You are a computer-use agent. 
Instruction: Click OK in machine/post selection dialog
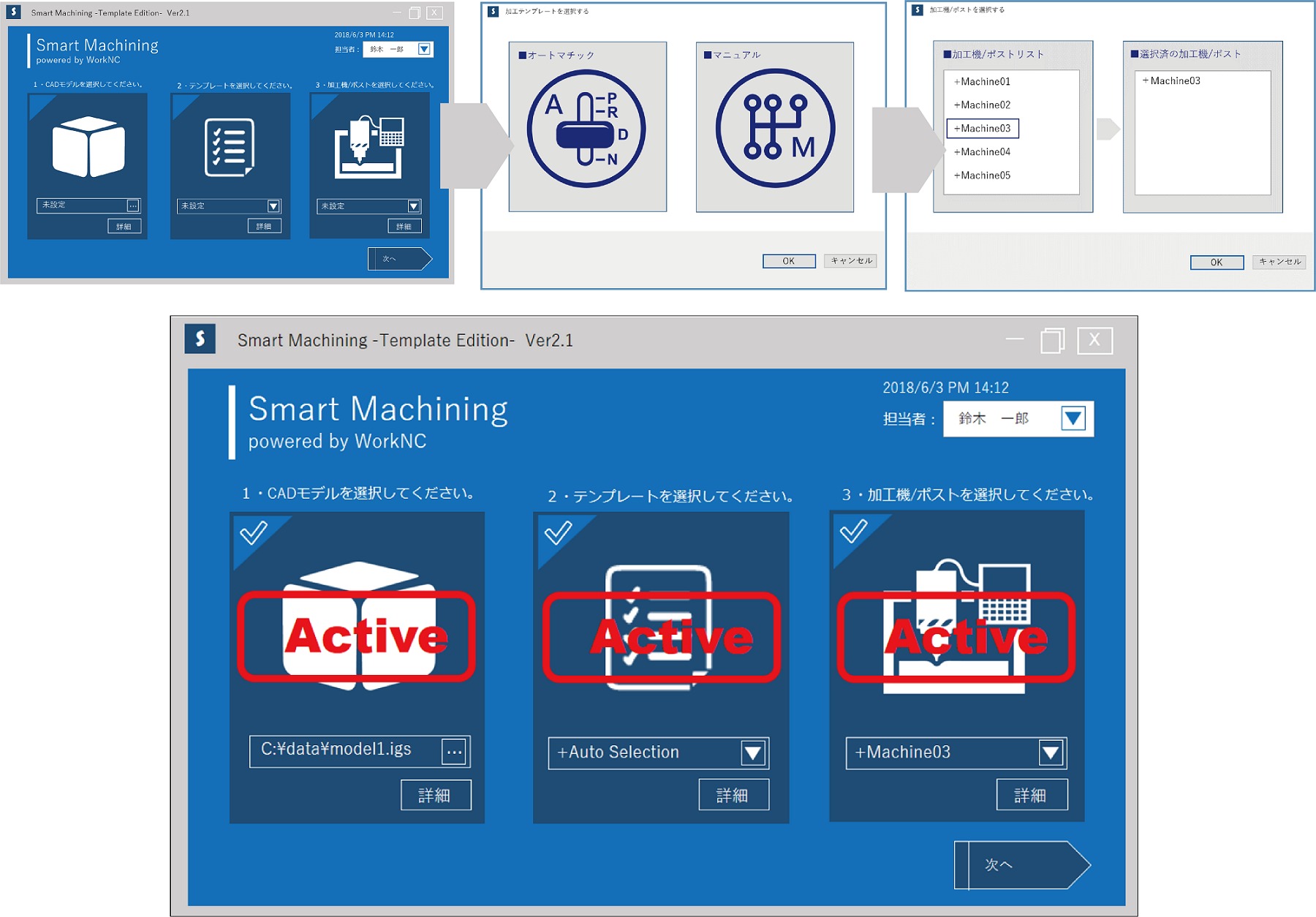coord(1217,263)
